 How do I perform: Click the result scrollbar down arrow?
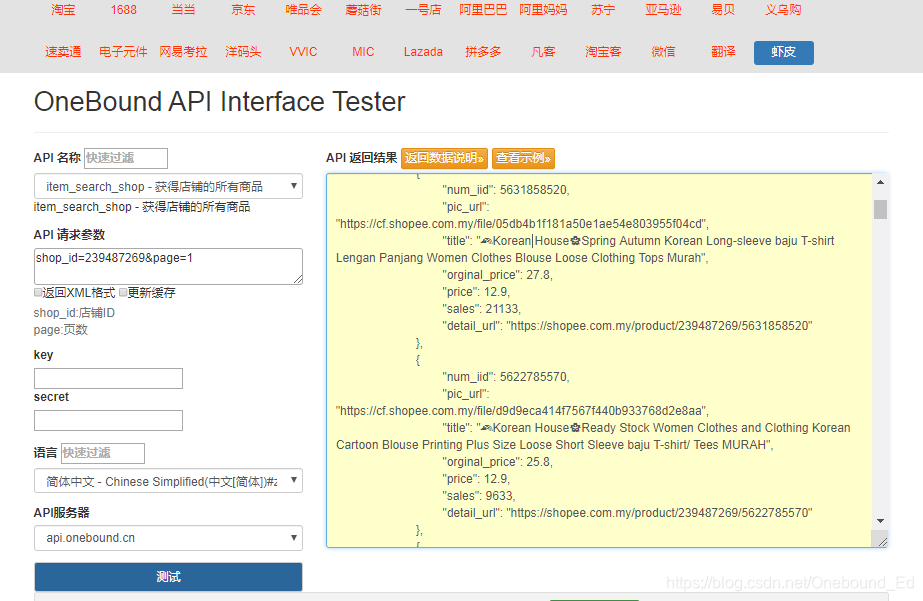tap(880, 521)
